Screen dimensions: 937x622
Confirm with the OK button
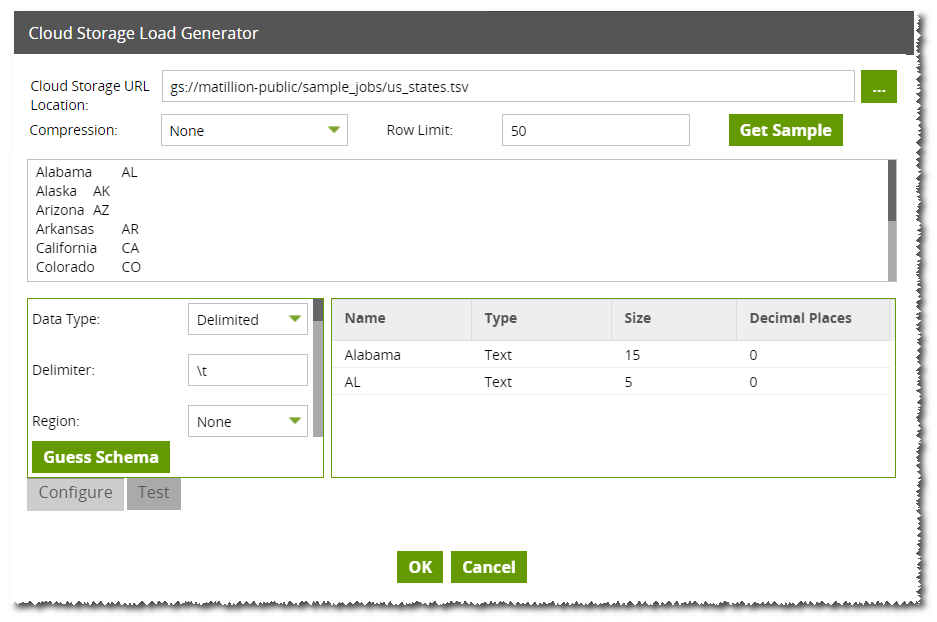coord(419,566)
